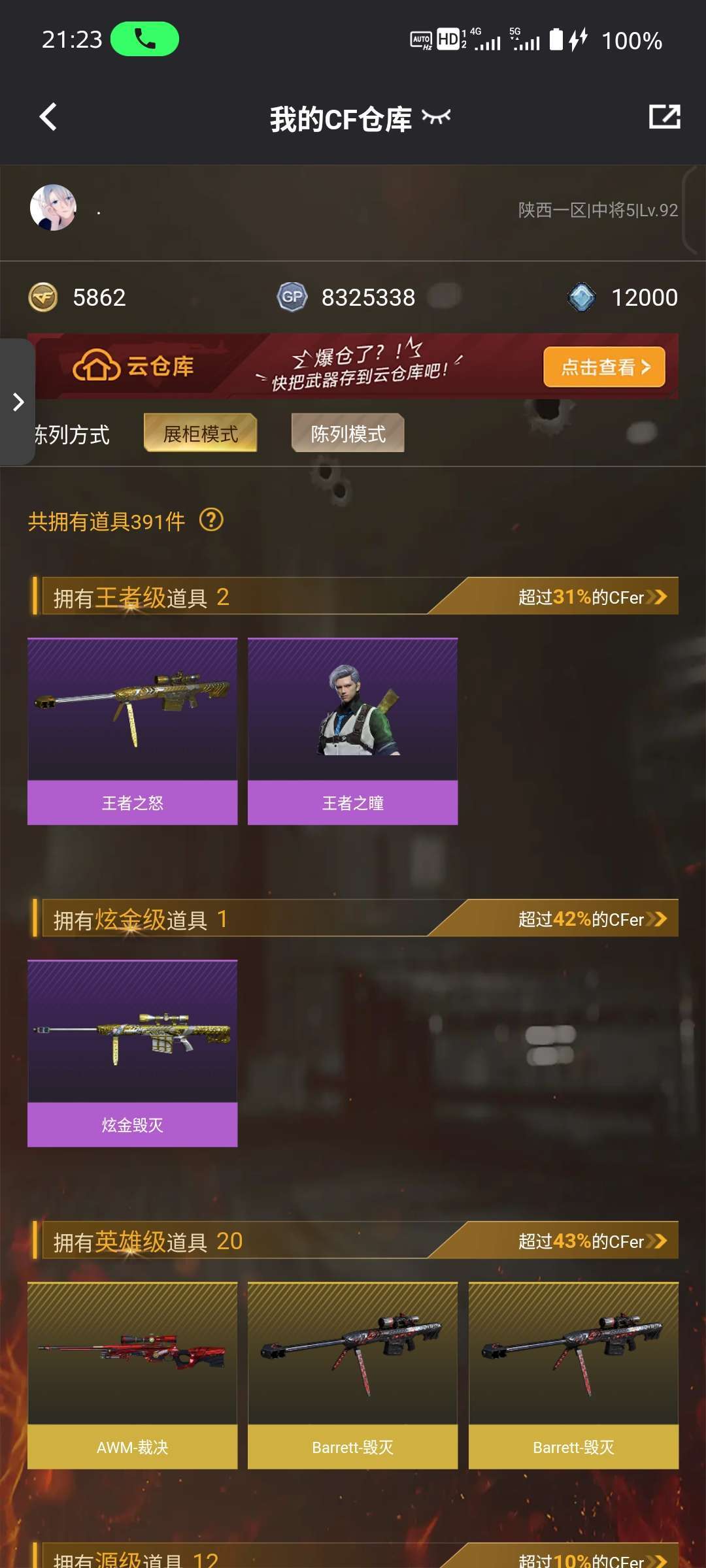Image resolution: width=706 pixels, height=1568 pixels.
Task: Open the 王者之瞳 character card
Action: 353,731
